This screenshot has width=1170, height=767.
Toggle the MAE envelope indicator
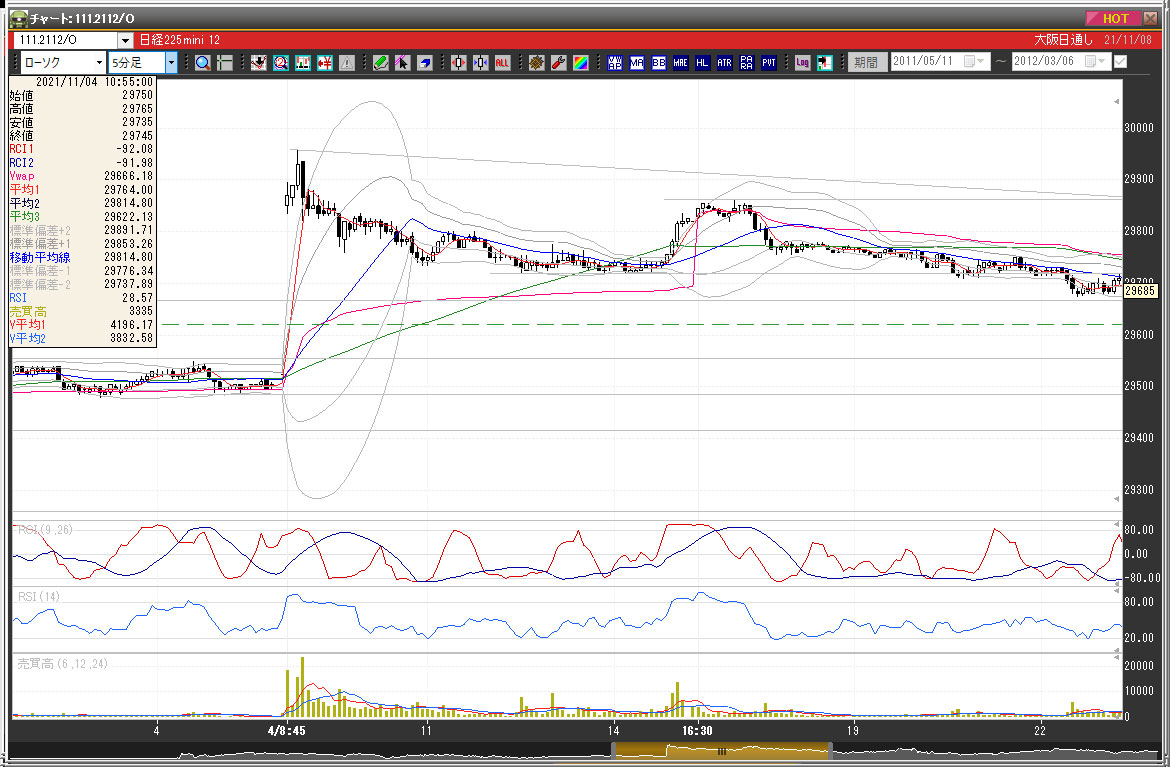click(x=681, y=63)
